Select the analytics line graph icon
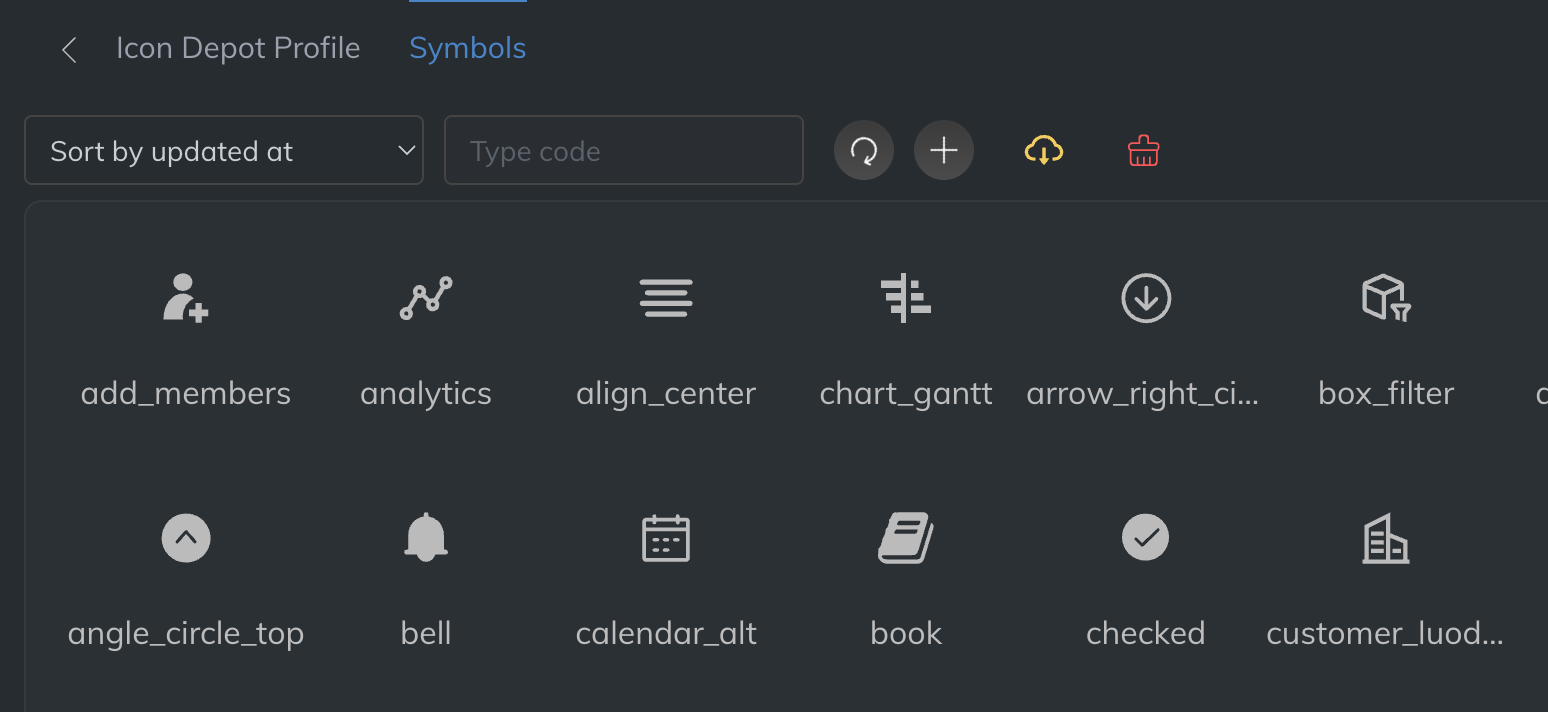 [426, 298]
